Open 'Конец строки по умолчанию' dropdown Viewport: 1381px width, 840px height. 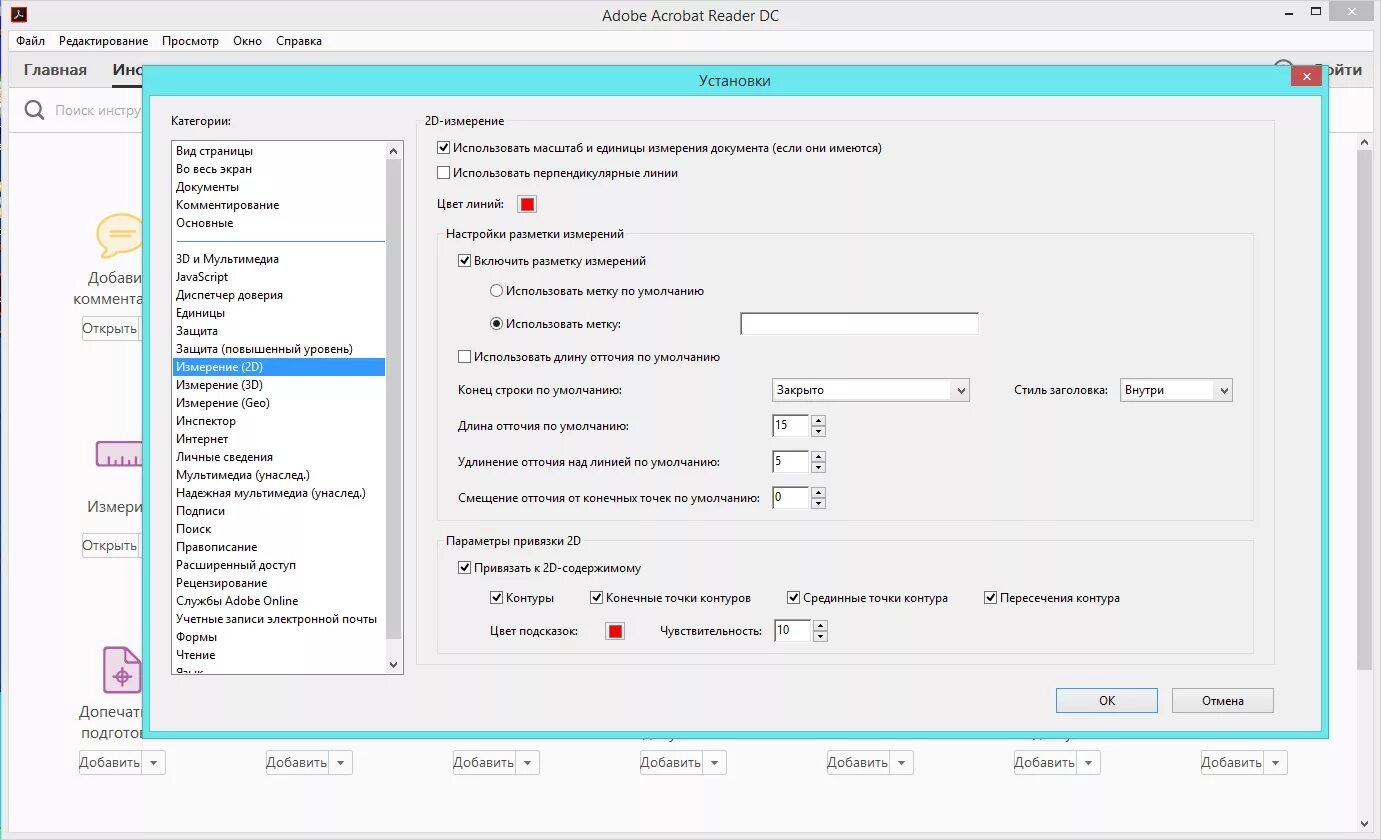[x=871, y=390]
